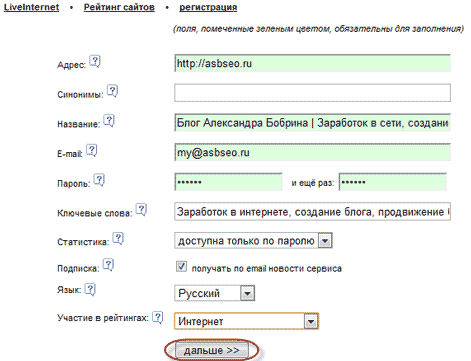
Task: Click the required-fields note in italics
Action: [318, 29]
